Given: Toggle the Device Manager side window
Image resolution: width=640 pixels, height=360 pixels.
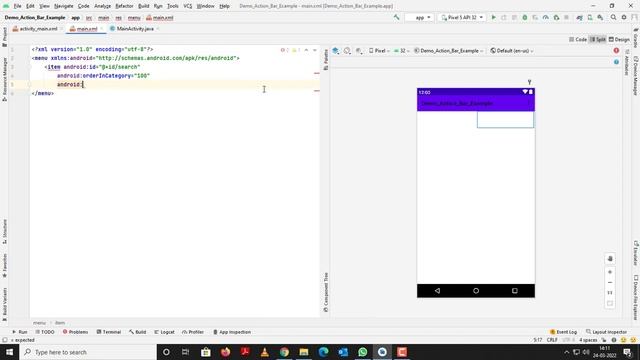Looking at the screenshot, I should 636,76.
